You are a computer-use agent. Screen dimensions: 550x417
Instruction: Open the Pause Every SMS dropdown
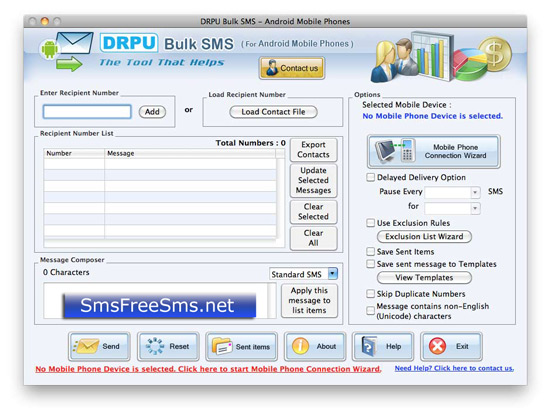click(x=452, y=192)
